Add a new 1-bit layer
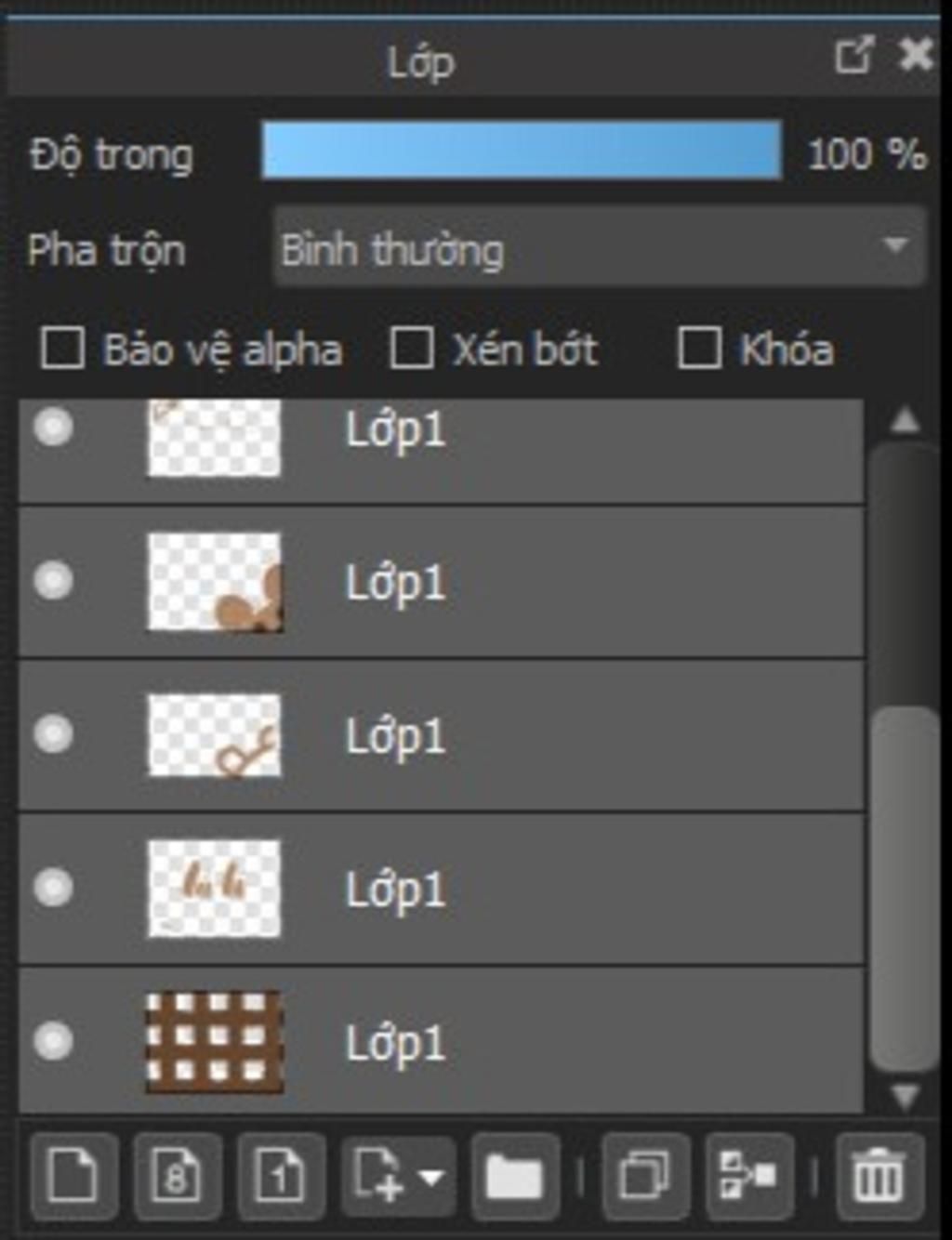 (281, 1176)
